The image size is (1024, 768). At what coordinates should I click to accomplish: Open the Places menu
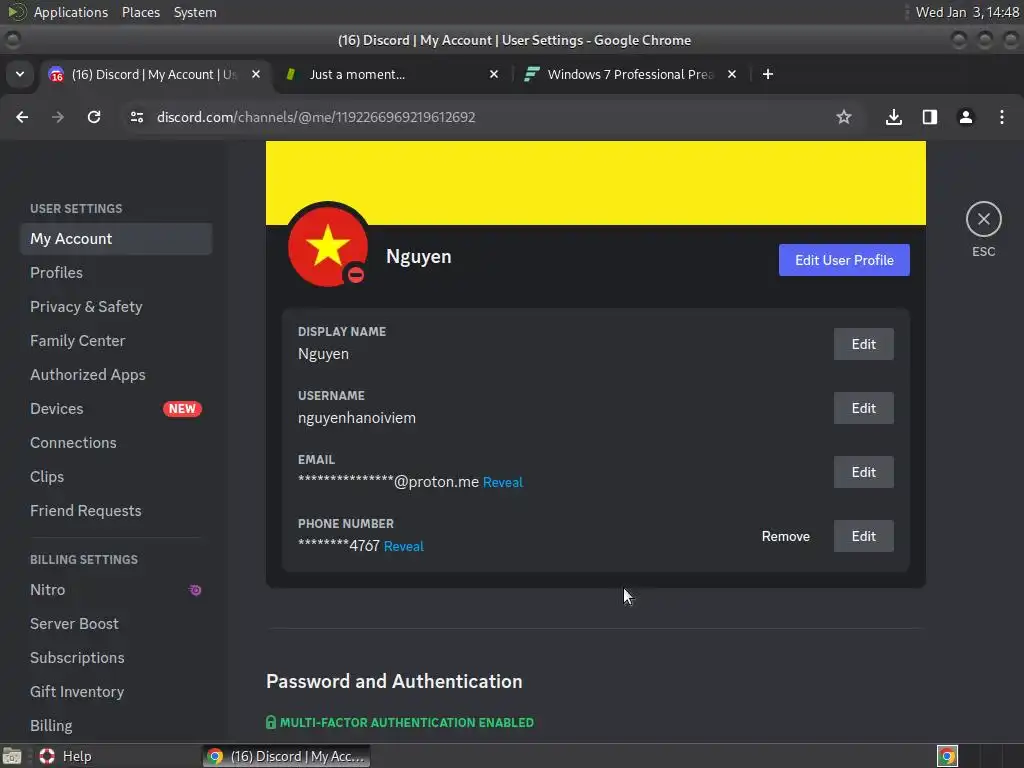point(141,12)
